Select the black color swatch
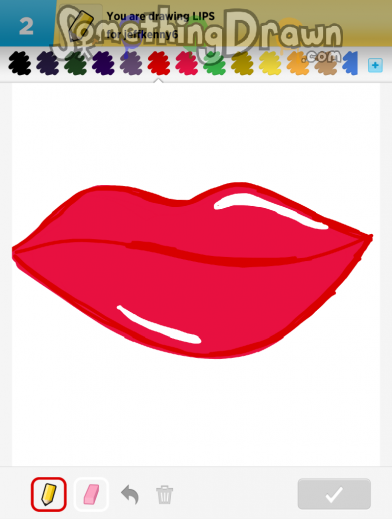 pos(20,63)
